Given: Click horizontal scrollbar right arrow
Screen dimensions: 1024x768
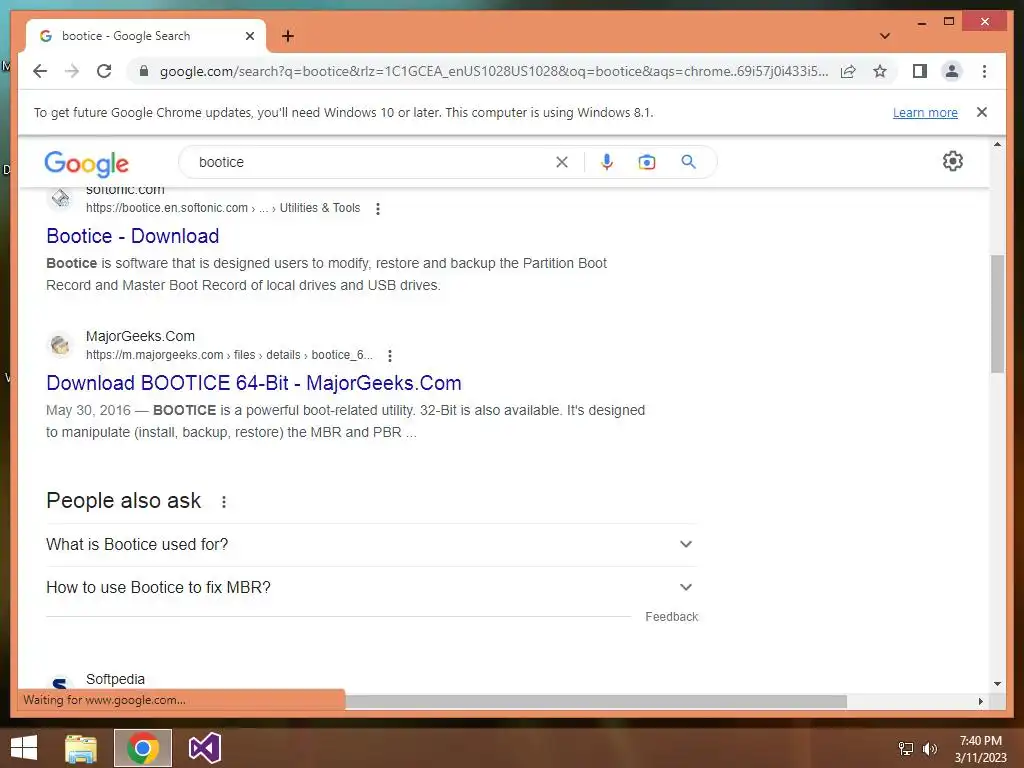Looking at the screenshot, I should point(980,701).
